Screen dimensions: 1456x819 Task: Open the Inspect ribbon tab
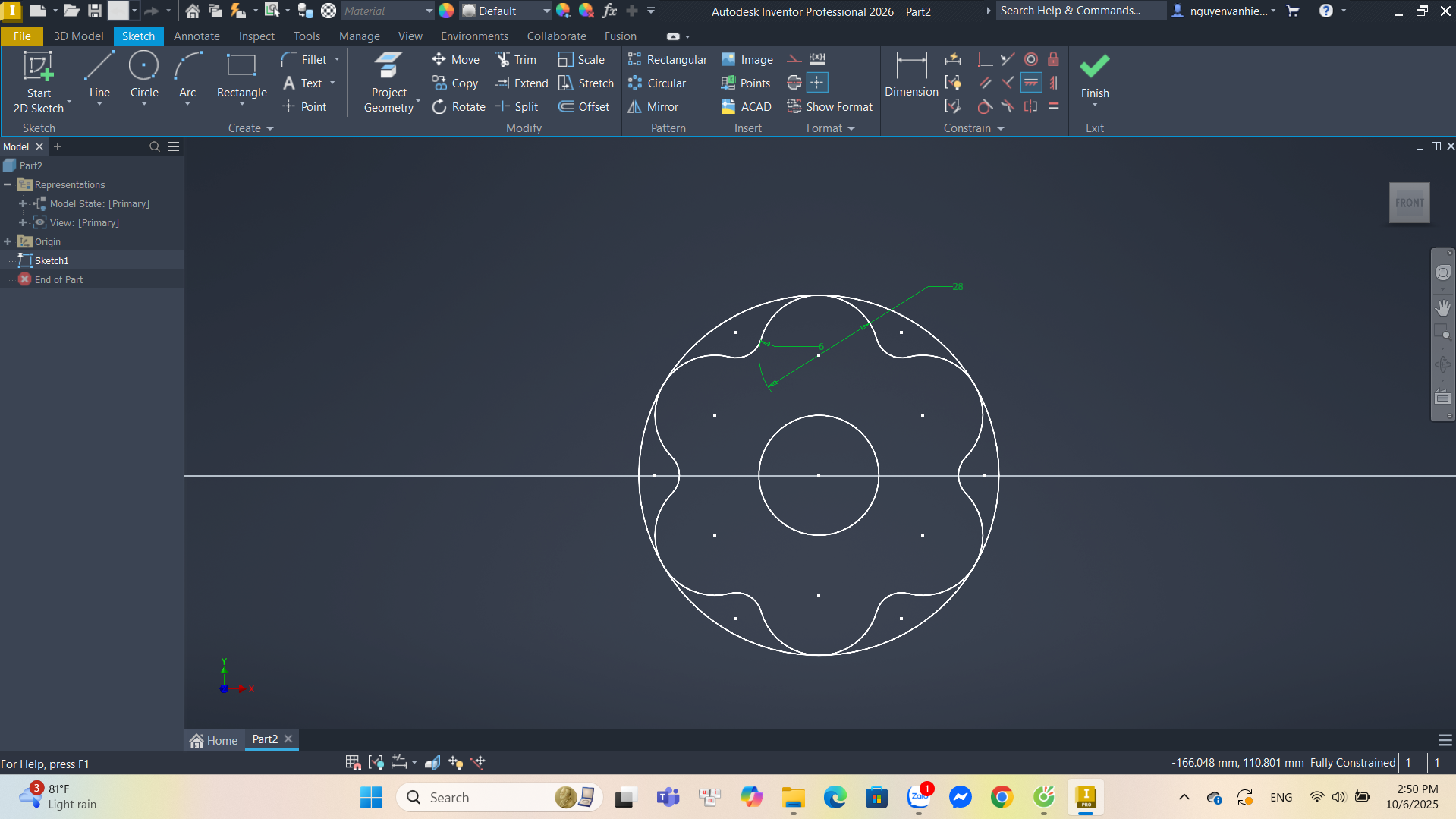[x=256, y=36]
